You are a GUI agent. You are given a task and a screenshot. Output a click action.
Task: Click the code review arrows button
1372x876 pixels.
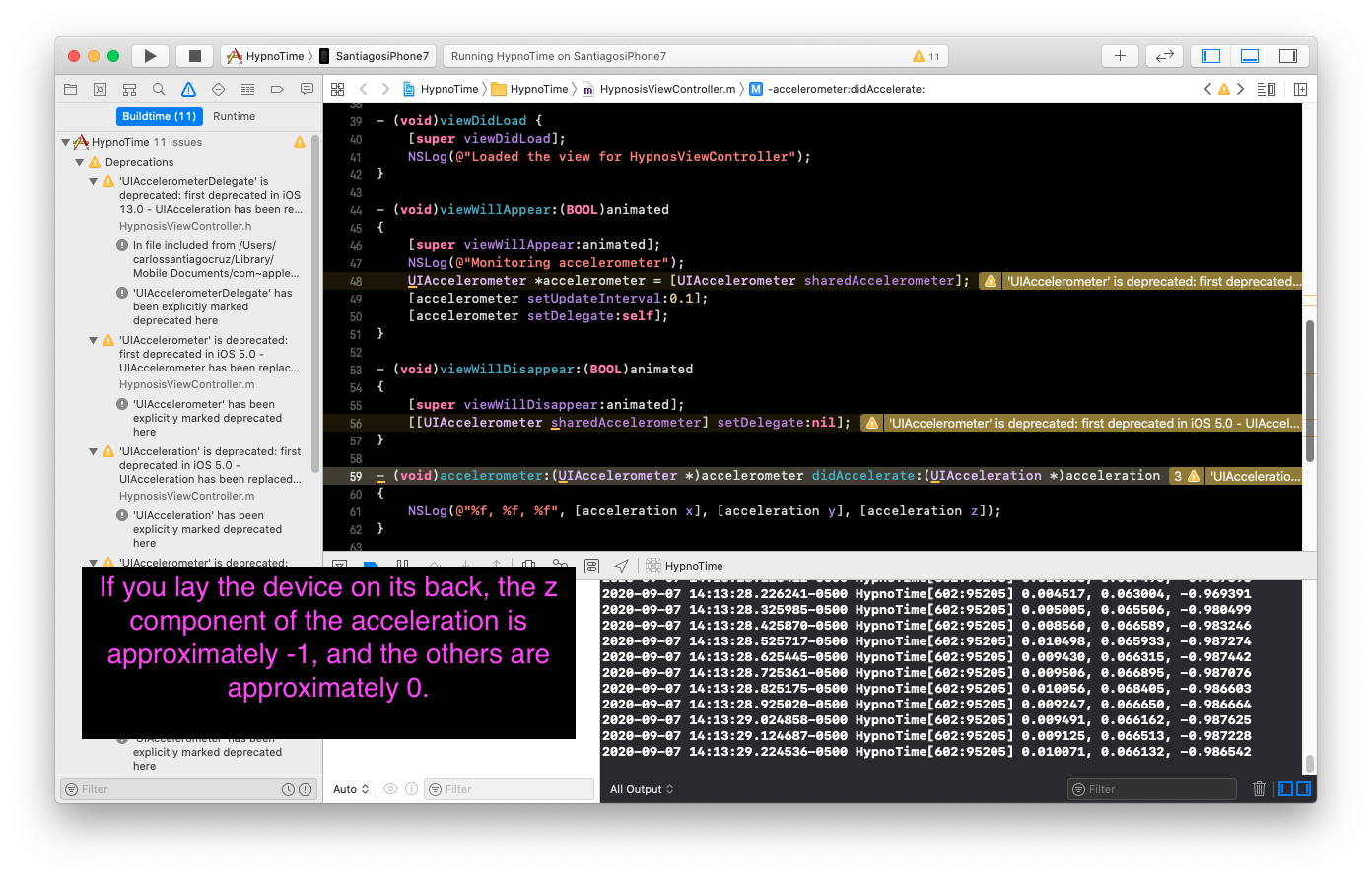click(1164, 56)
